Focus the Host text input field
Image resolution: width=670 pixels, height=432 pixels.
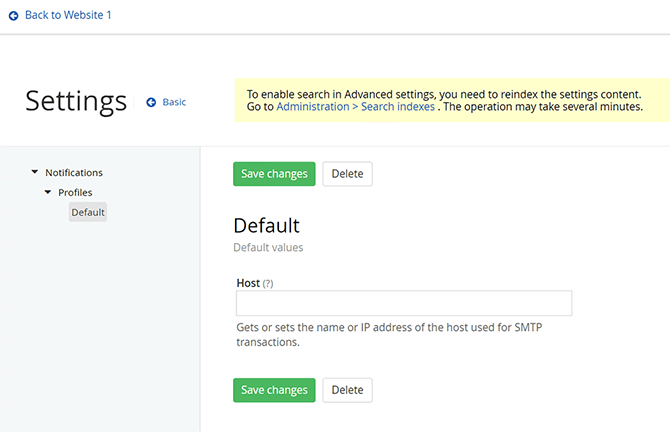click(404, 304)
